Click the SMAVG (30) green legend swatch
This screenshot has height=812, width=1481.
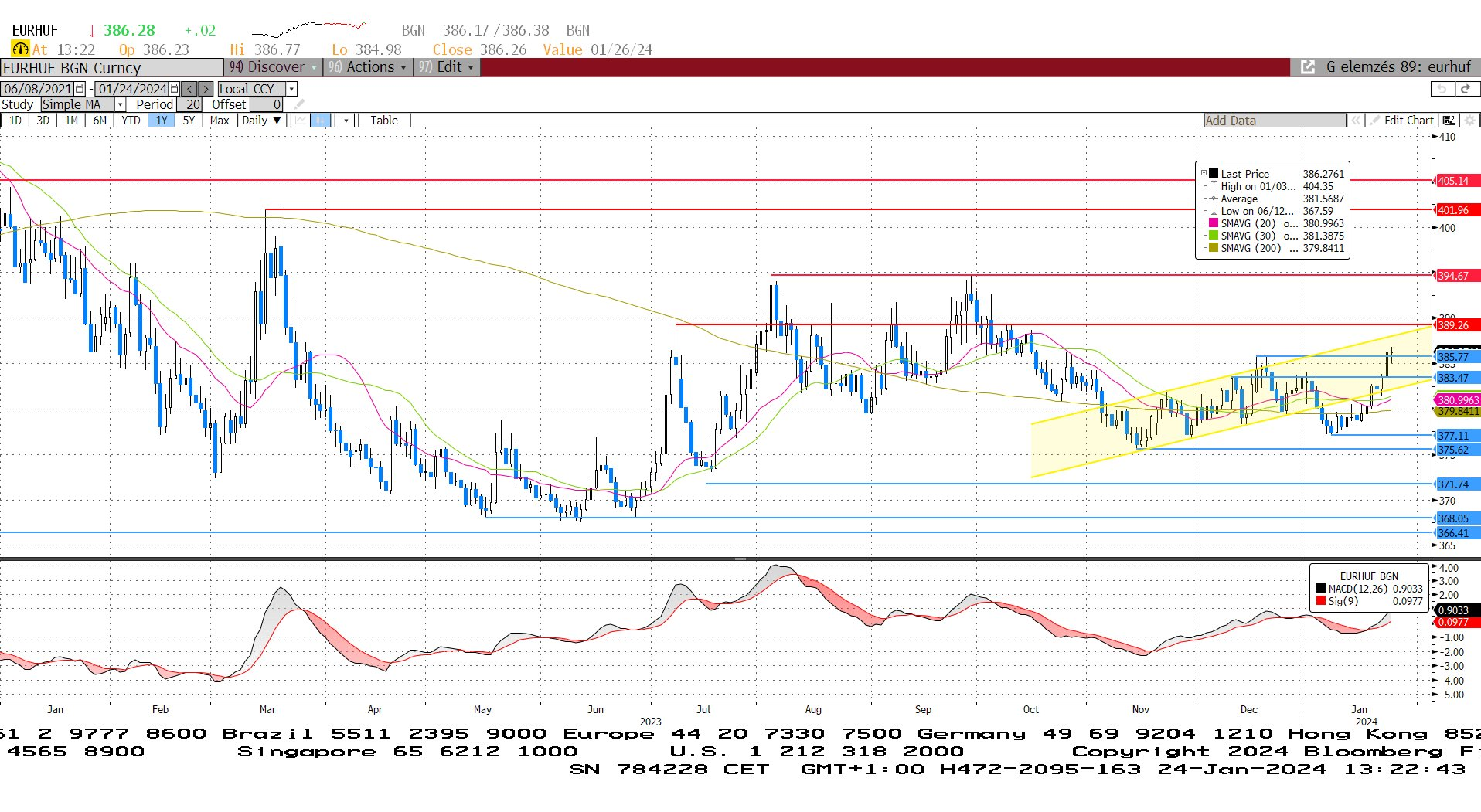tap(1214, 236)
